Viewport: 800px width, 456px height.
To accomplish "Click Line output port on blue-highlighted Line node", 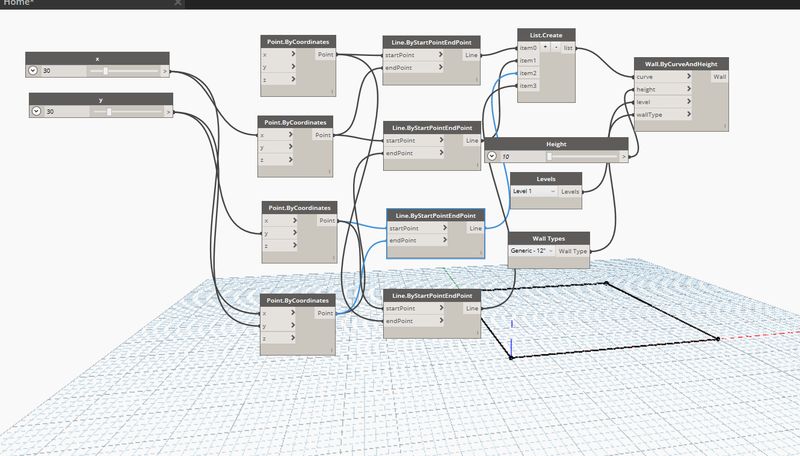I will coord(475,228).
